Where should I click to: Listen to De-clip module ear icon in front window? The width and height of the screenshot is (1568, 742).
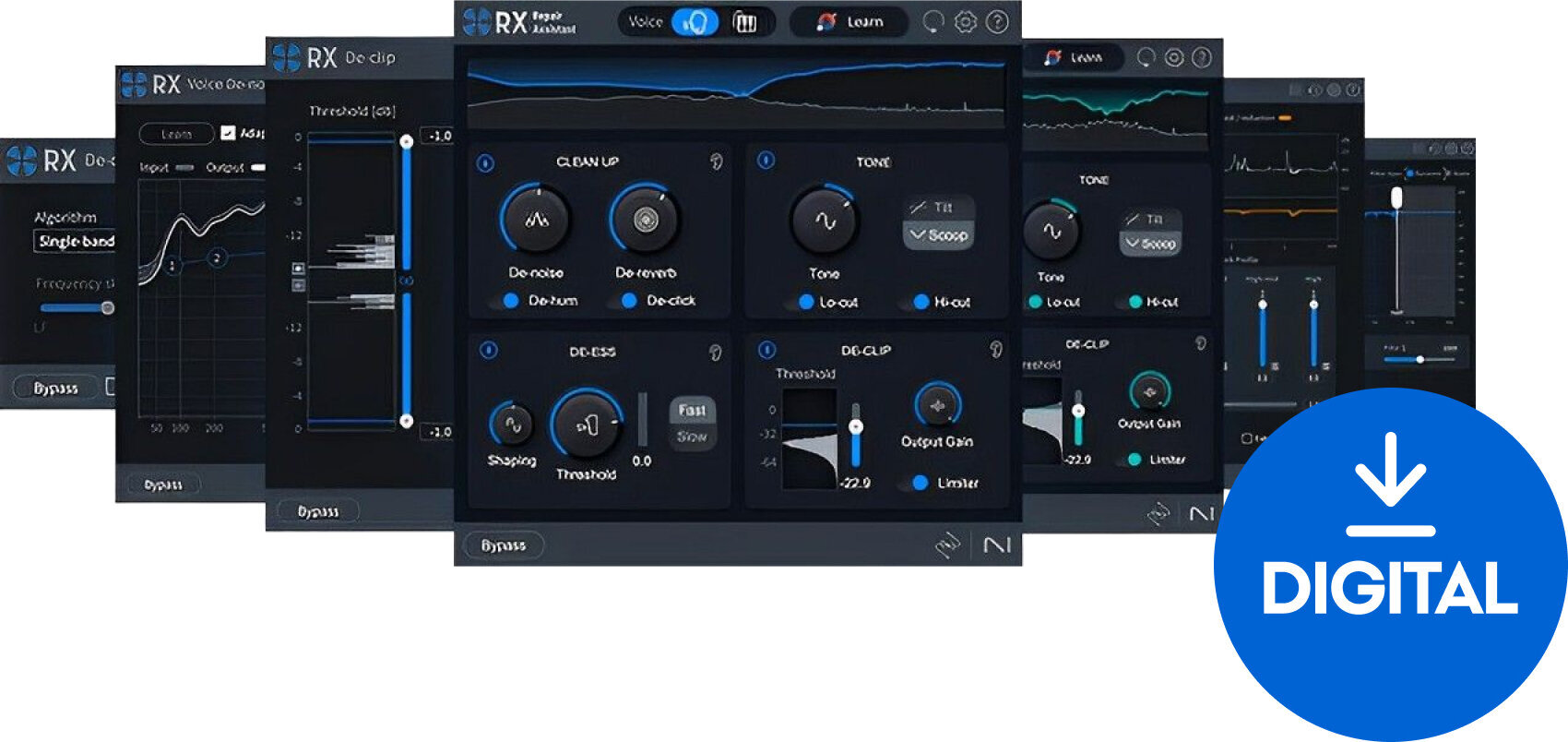[996, 349]
